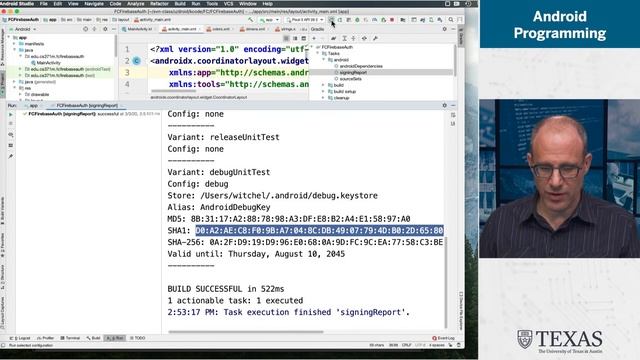Open TODO tool window button
This screenshot has width=640, height=360.
point(138,338)
